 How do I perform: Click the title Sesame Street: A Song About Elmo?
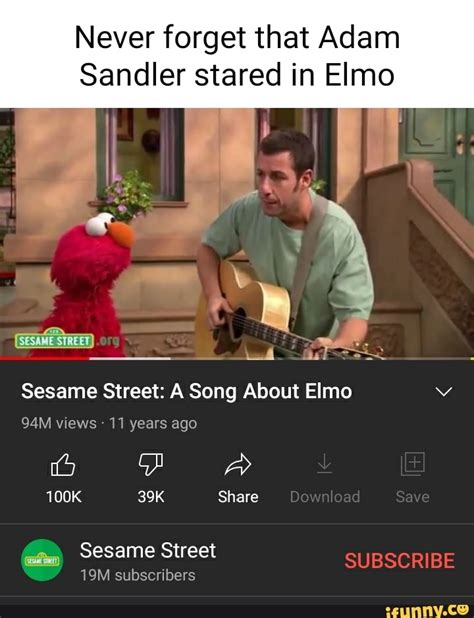tap(187, 391)
